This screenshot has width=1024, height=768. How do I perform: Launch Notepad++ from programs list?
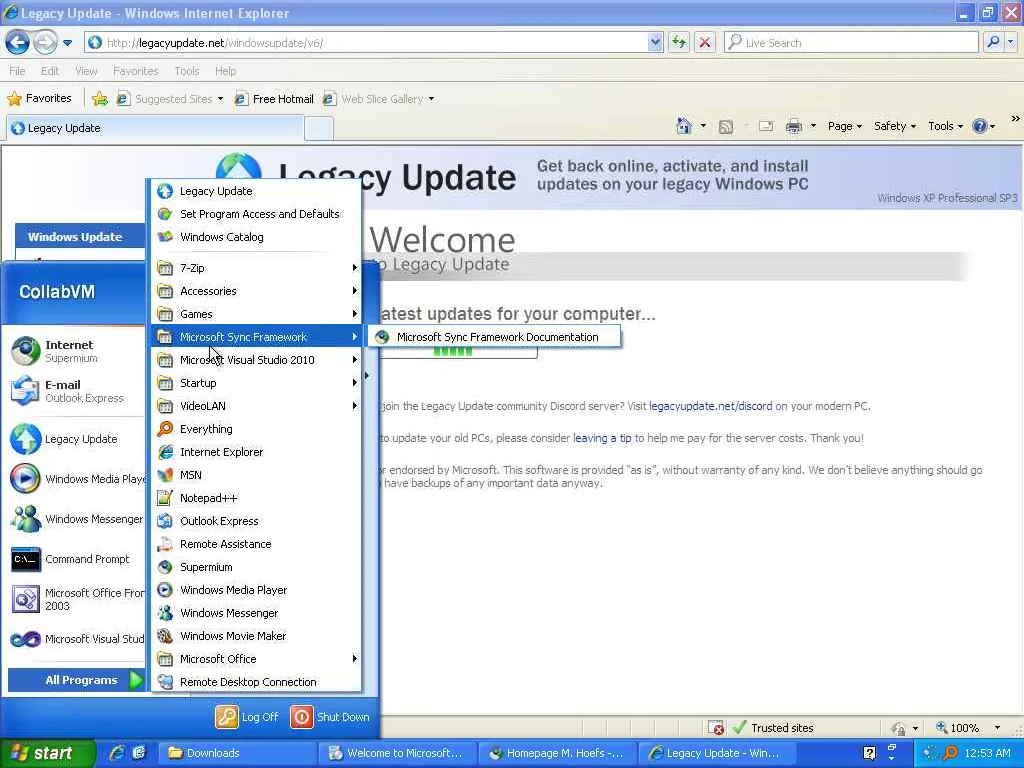pos(256,498)
